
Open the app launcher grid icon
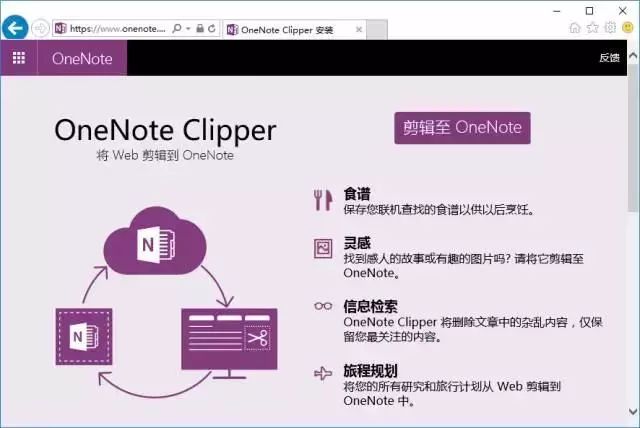coord(19,58)
